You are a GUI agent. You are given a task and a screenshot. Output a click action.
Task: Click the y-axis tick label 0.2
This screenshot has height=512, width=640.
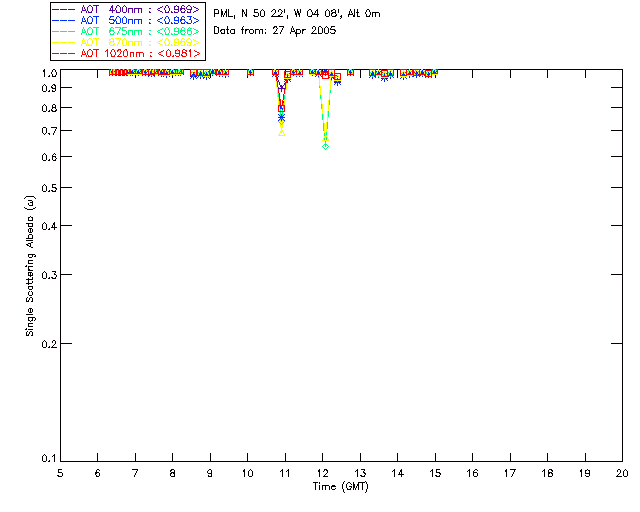(49, 344)
